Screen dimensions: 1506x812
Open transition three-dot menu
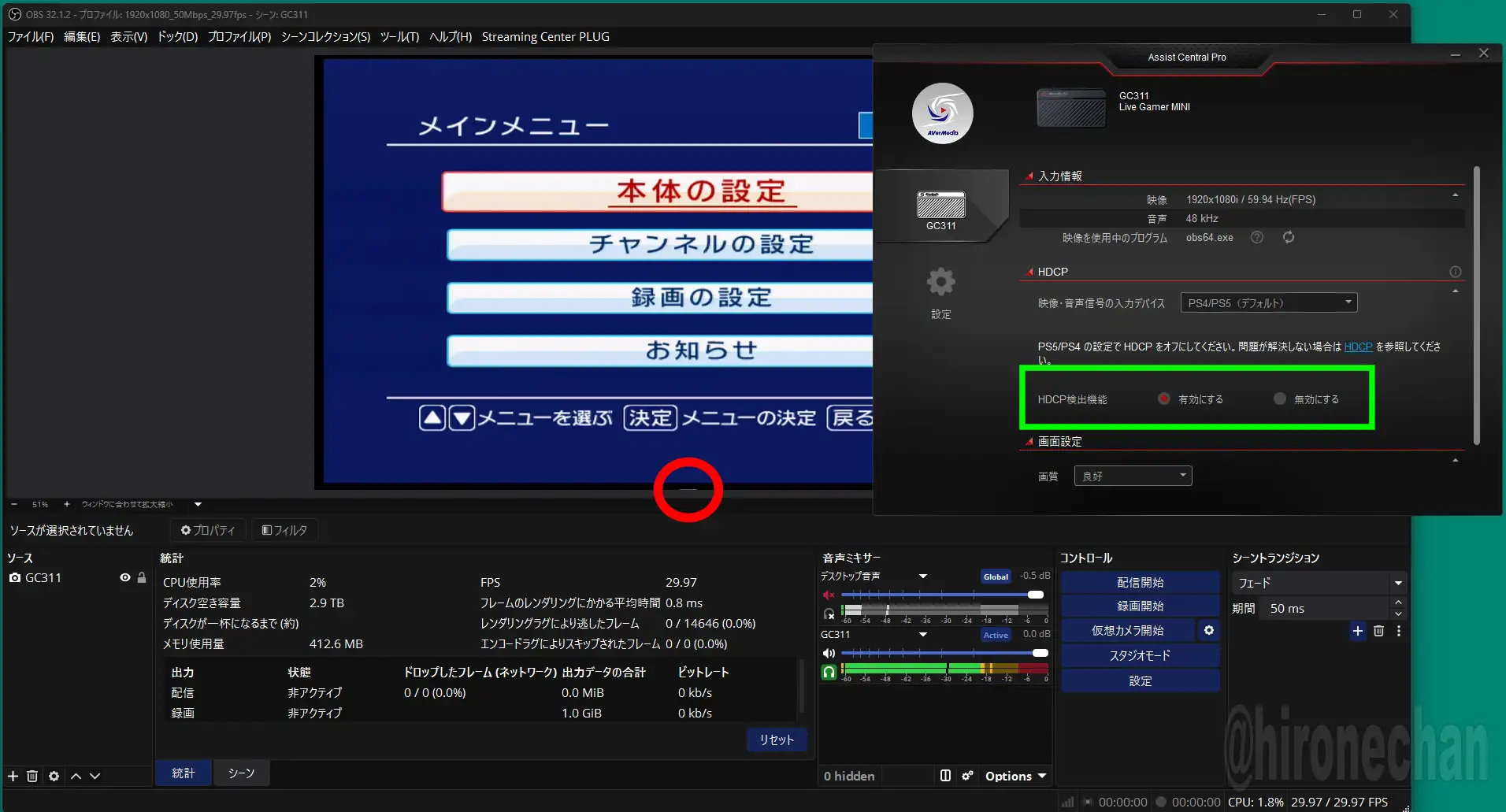click(1399, 631)
